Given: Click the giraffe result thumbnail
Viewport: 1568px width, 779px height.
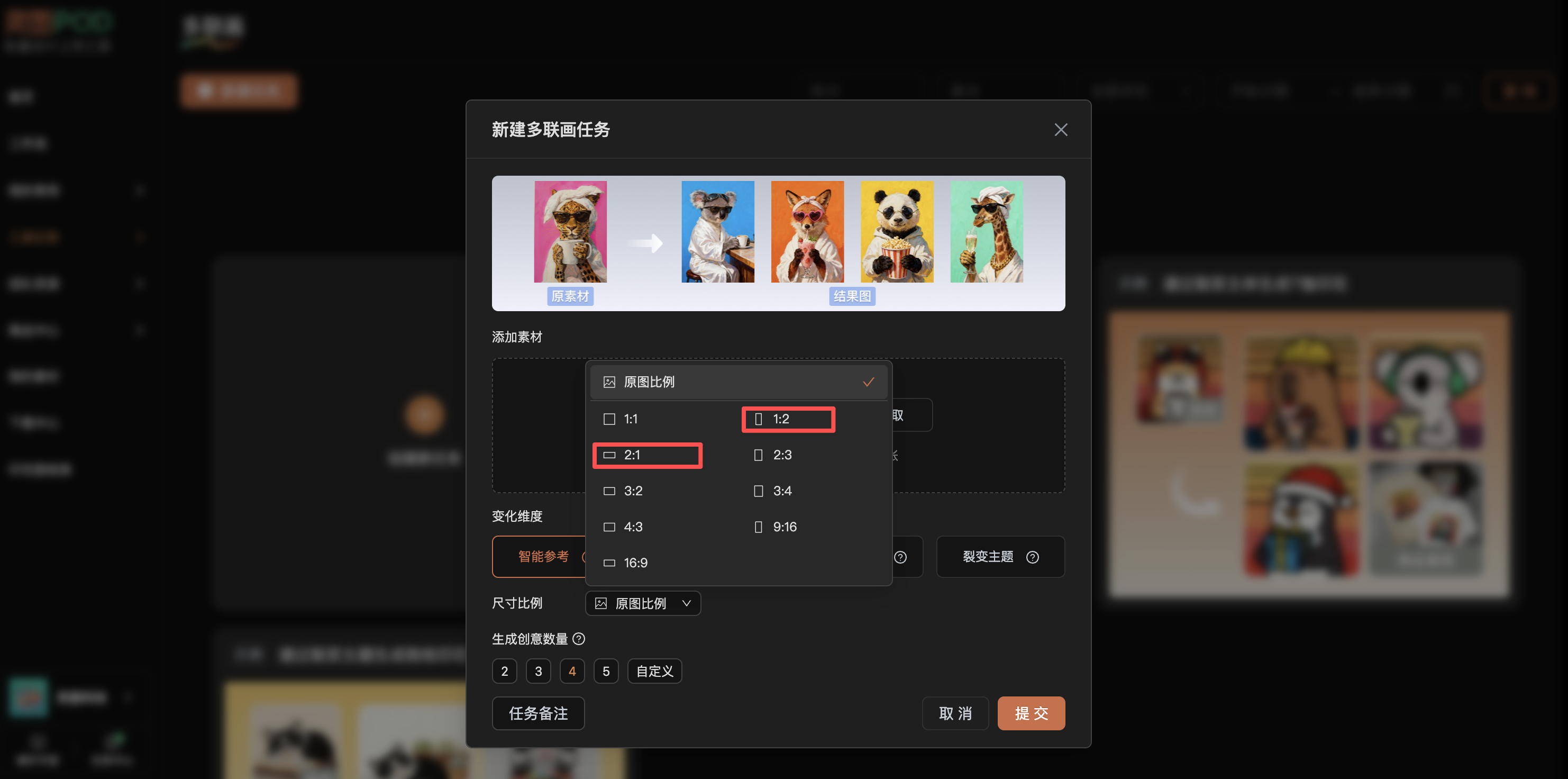Looking at the screenshot, I should 986,231.
